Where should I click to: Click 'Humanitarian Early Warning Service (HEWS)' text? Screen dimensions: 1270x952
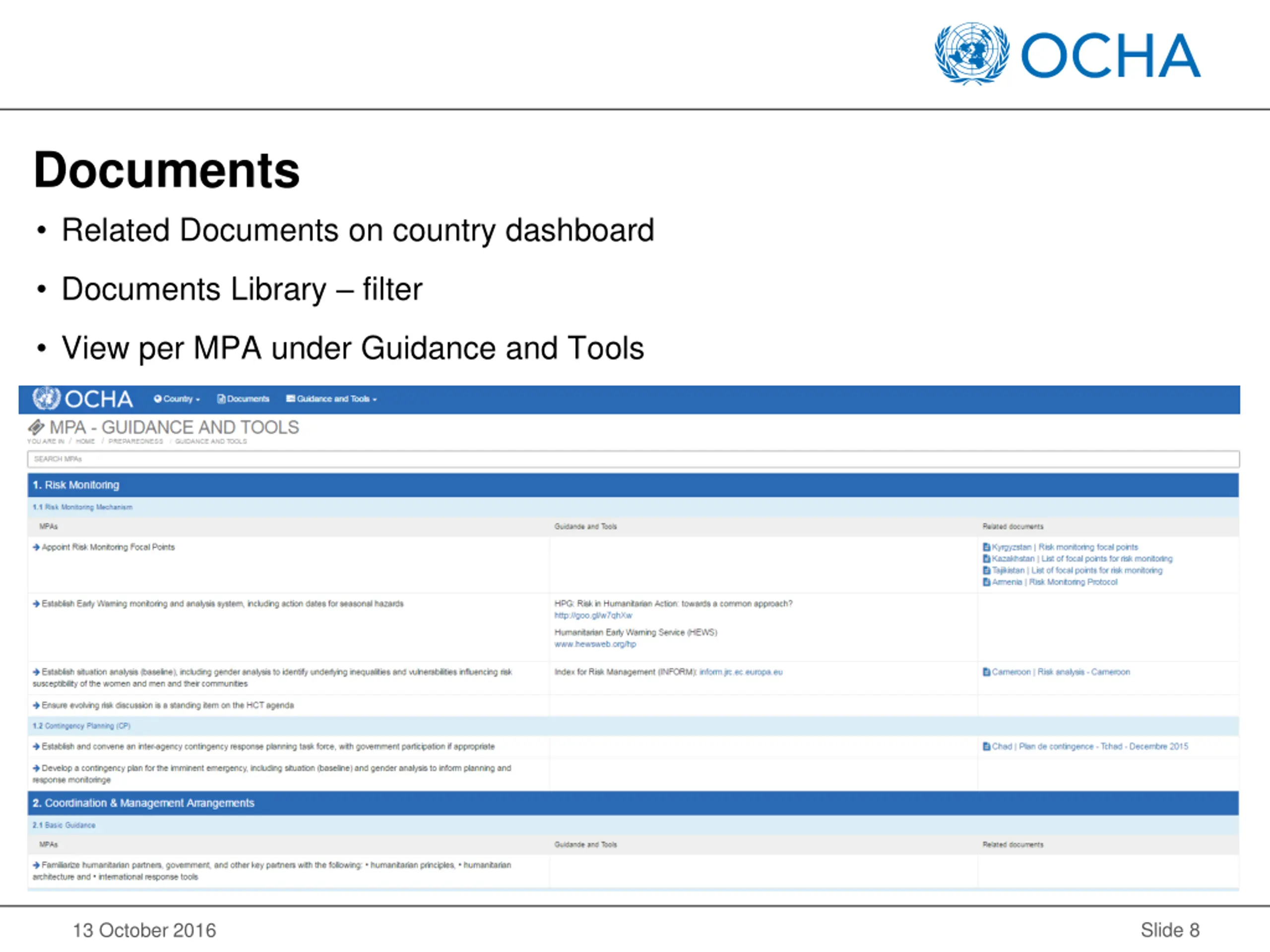tap(635, 632)
